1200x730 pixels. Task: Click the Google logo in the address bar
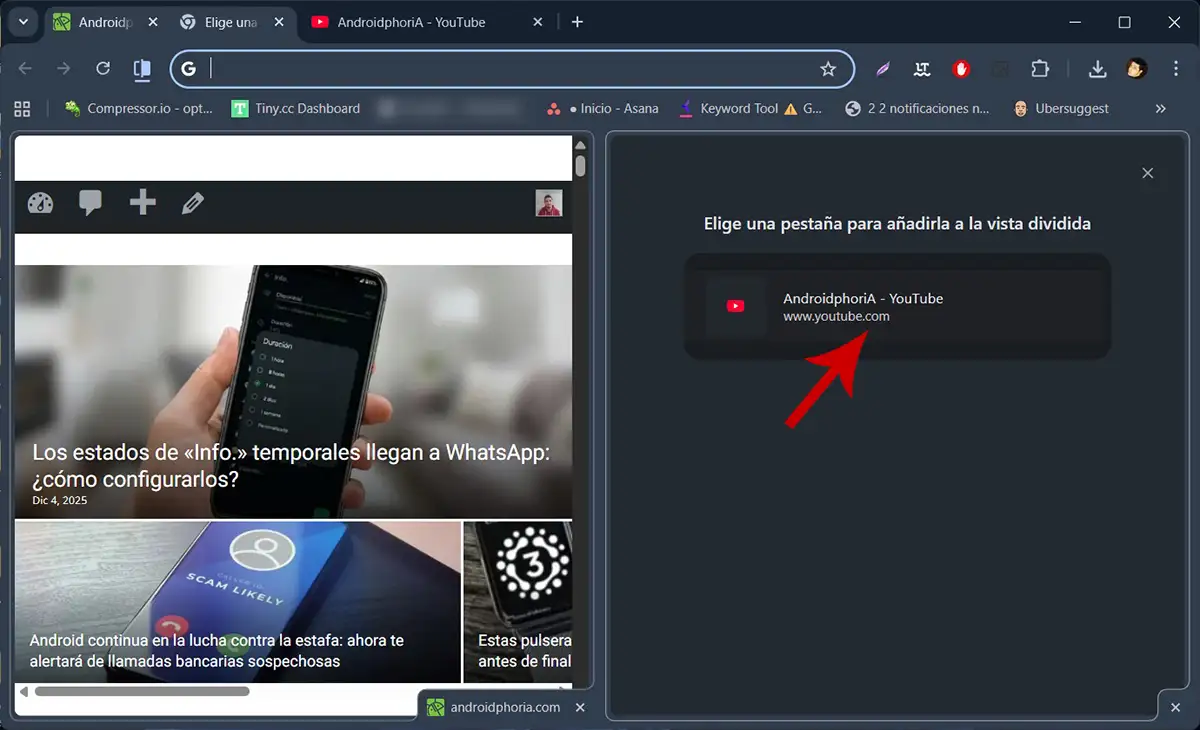coord(189,68)
